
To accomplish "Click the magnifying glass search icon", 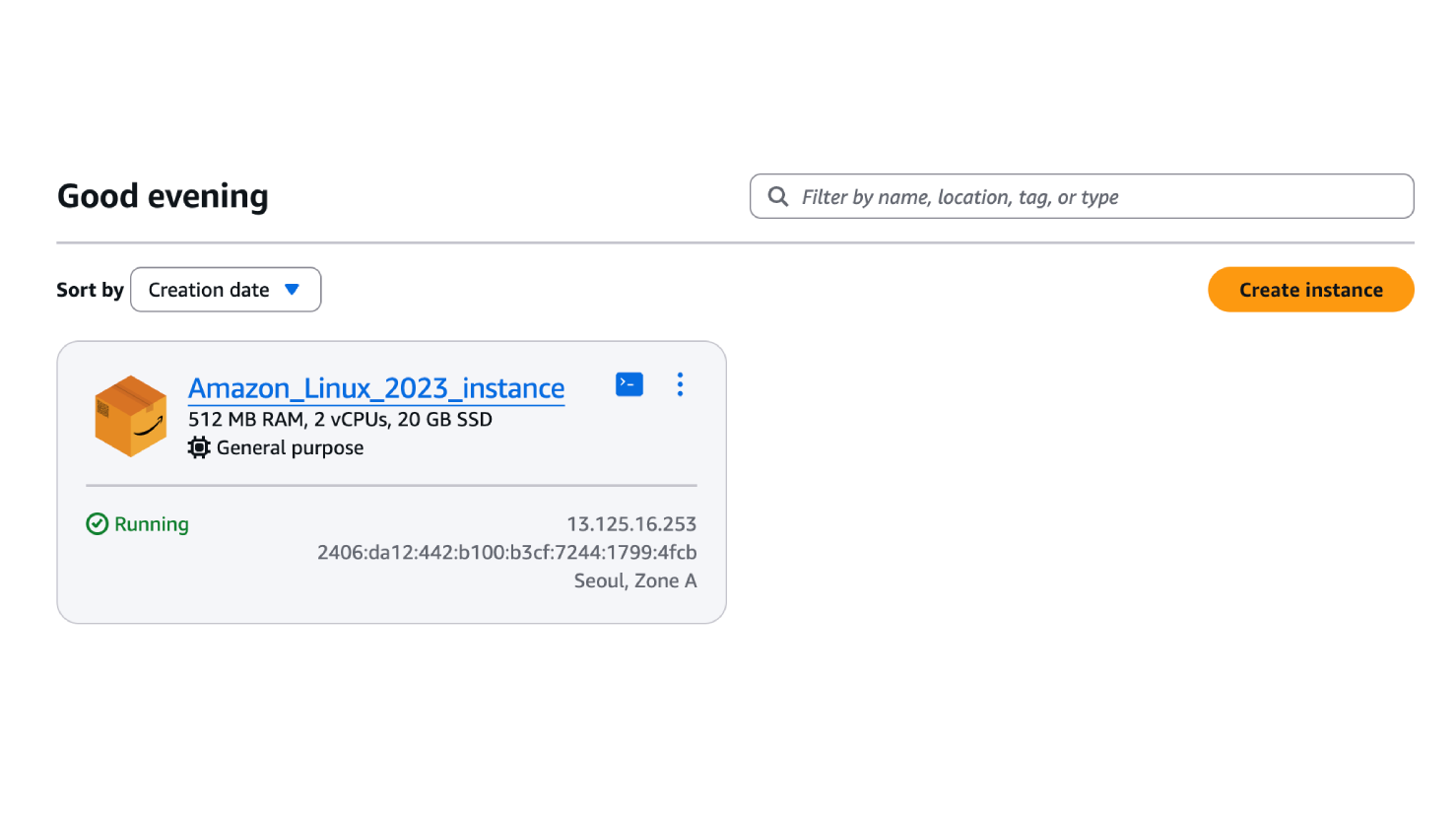I will click(x=777, y=196).
